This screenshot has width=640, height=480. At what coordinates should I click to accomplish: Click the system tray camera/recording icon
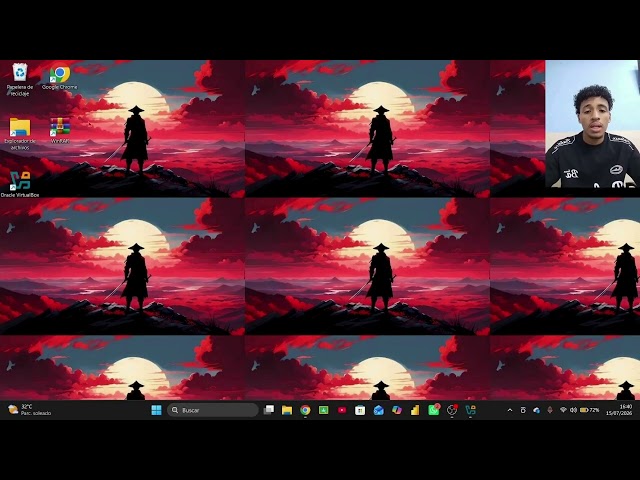[x=523, y=410]
